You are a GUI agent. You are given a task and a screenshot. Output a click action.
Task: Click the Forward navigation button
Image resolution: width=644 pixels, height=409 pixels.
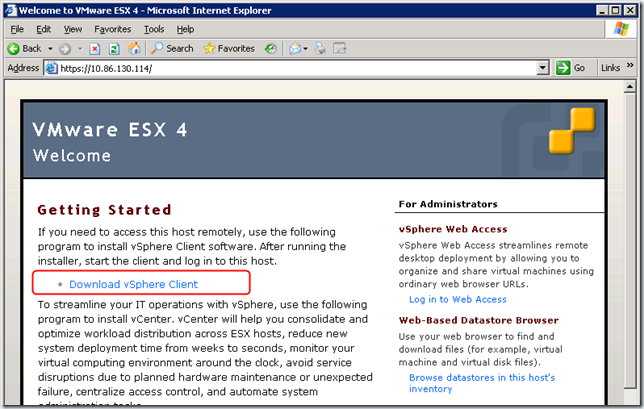pos(64,49)
